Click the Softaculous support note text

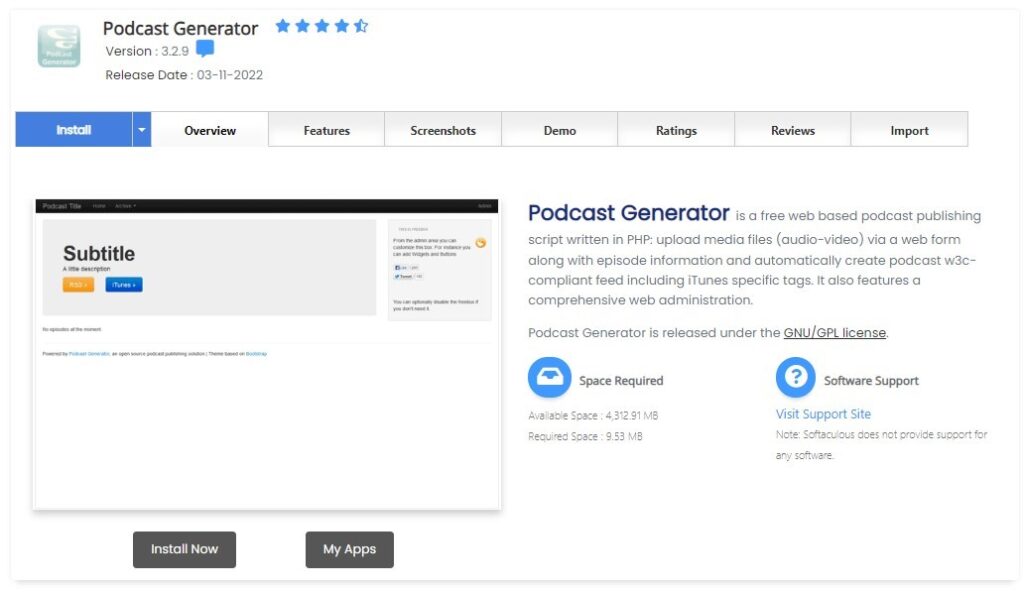[881, 444]
